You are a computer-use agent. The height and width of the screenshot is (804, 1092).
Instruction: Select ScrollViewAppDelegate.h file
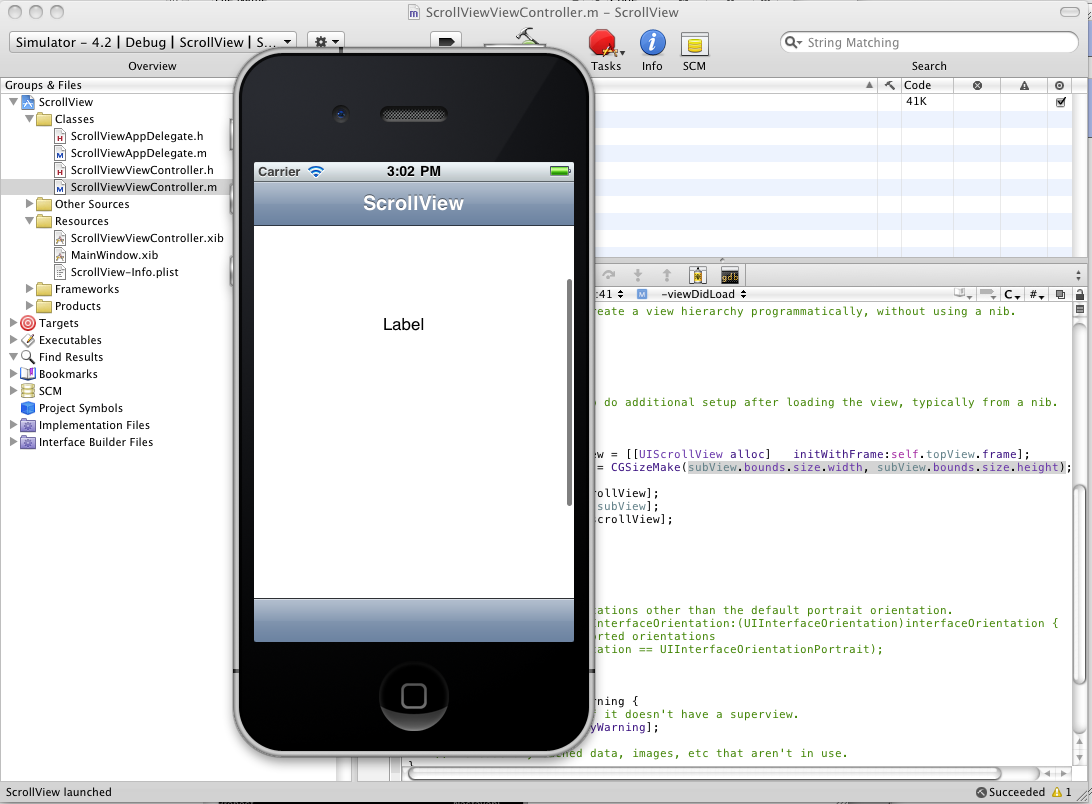pos(136,137)
